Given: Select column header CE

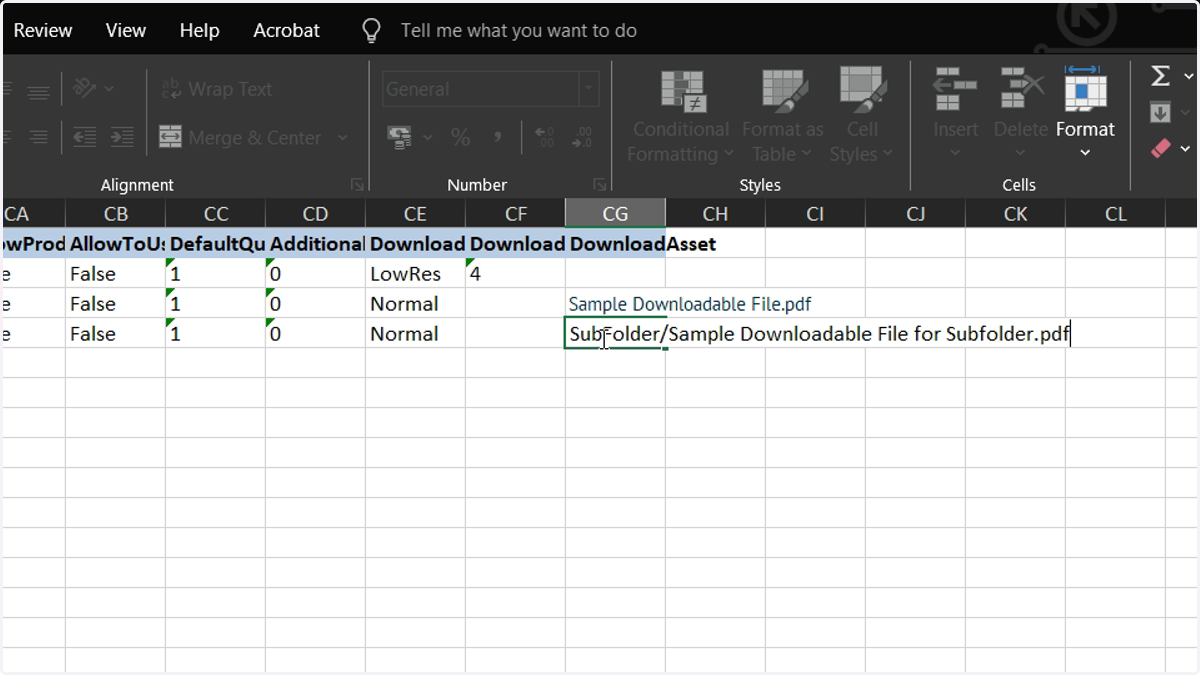Looking at the screenshot, I should coord(416,214).
